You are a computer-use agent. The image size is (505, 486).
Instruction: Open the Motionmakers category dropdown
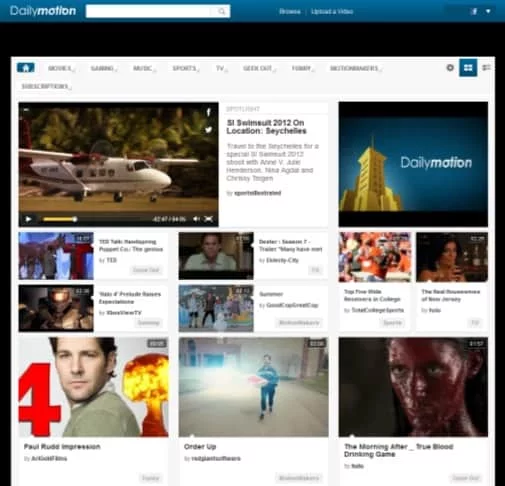[355, 68]
